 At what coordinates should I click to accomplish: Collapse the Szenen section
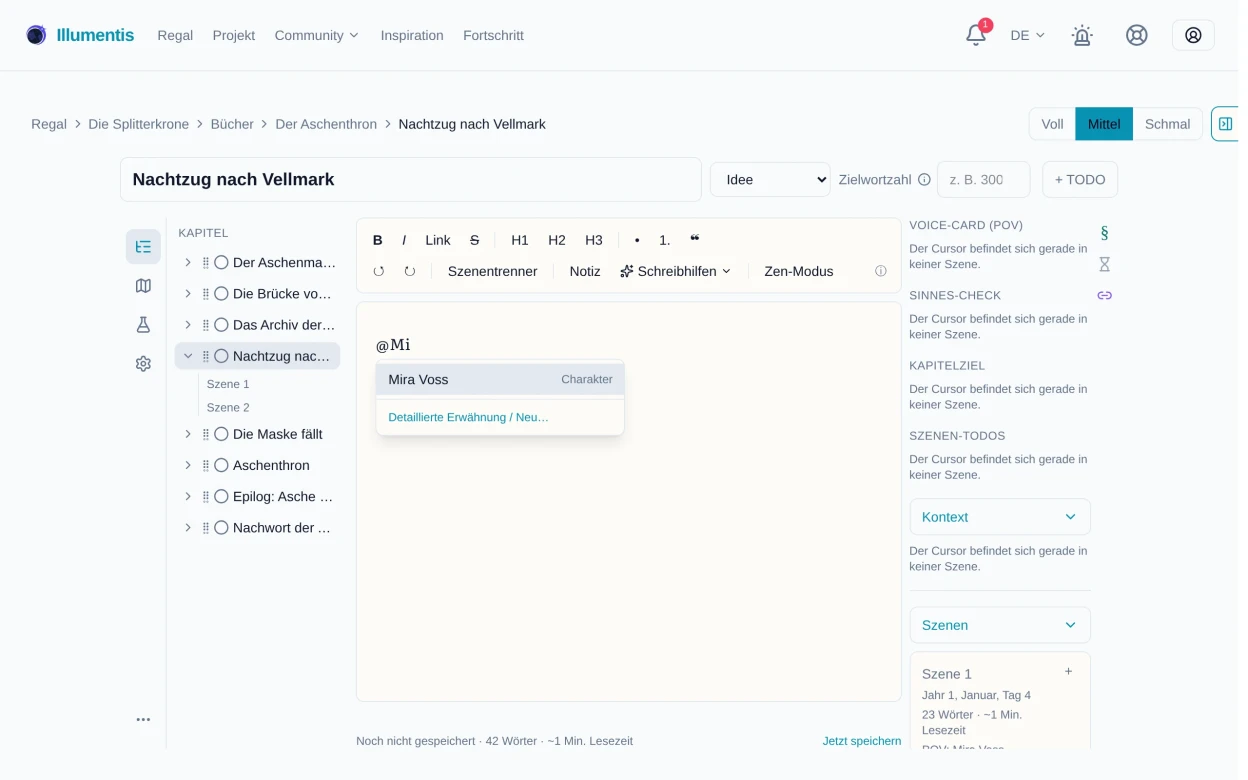pyautogui.click(x=1000, y=625)
